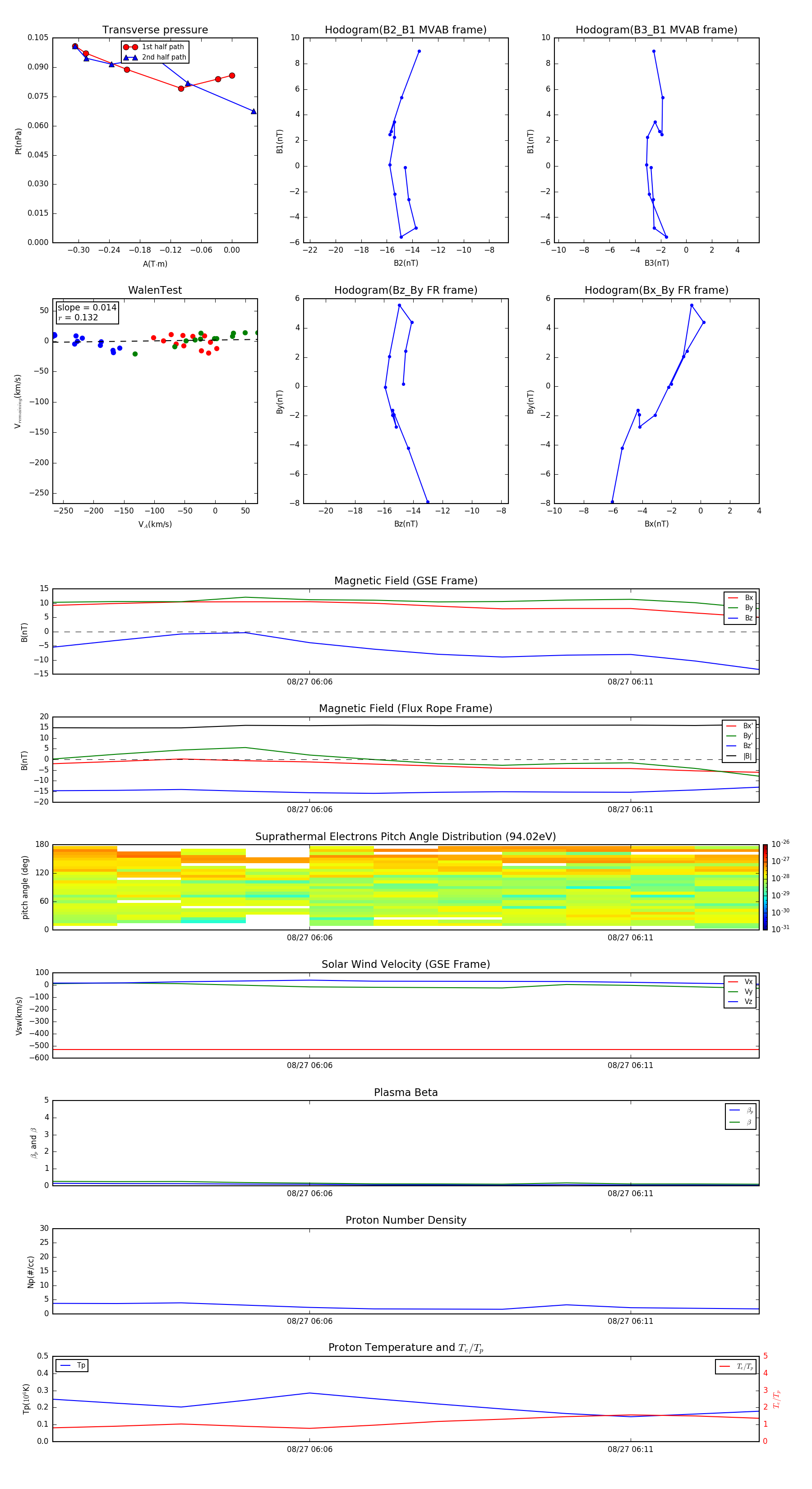Click the pitch angle colorbar scale
Screen dimensions: 812x1489
(x=765, y=887)
